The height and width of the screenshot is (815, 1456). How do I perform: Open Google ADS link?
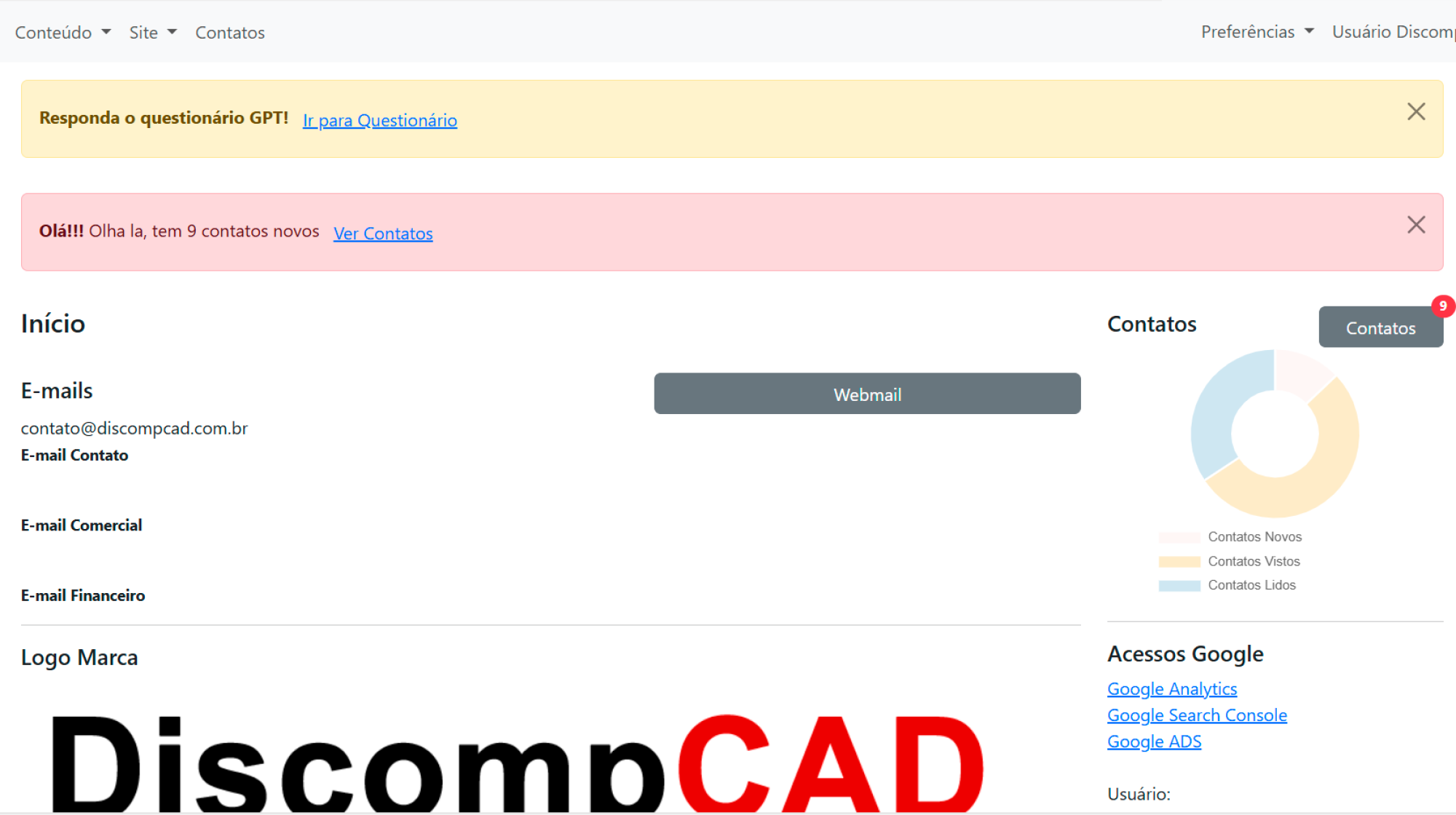[x=1154, y=741]
